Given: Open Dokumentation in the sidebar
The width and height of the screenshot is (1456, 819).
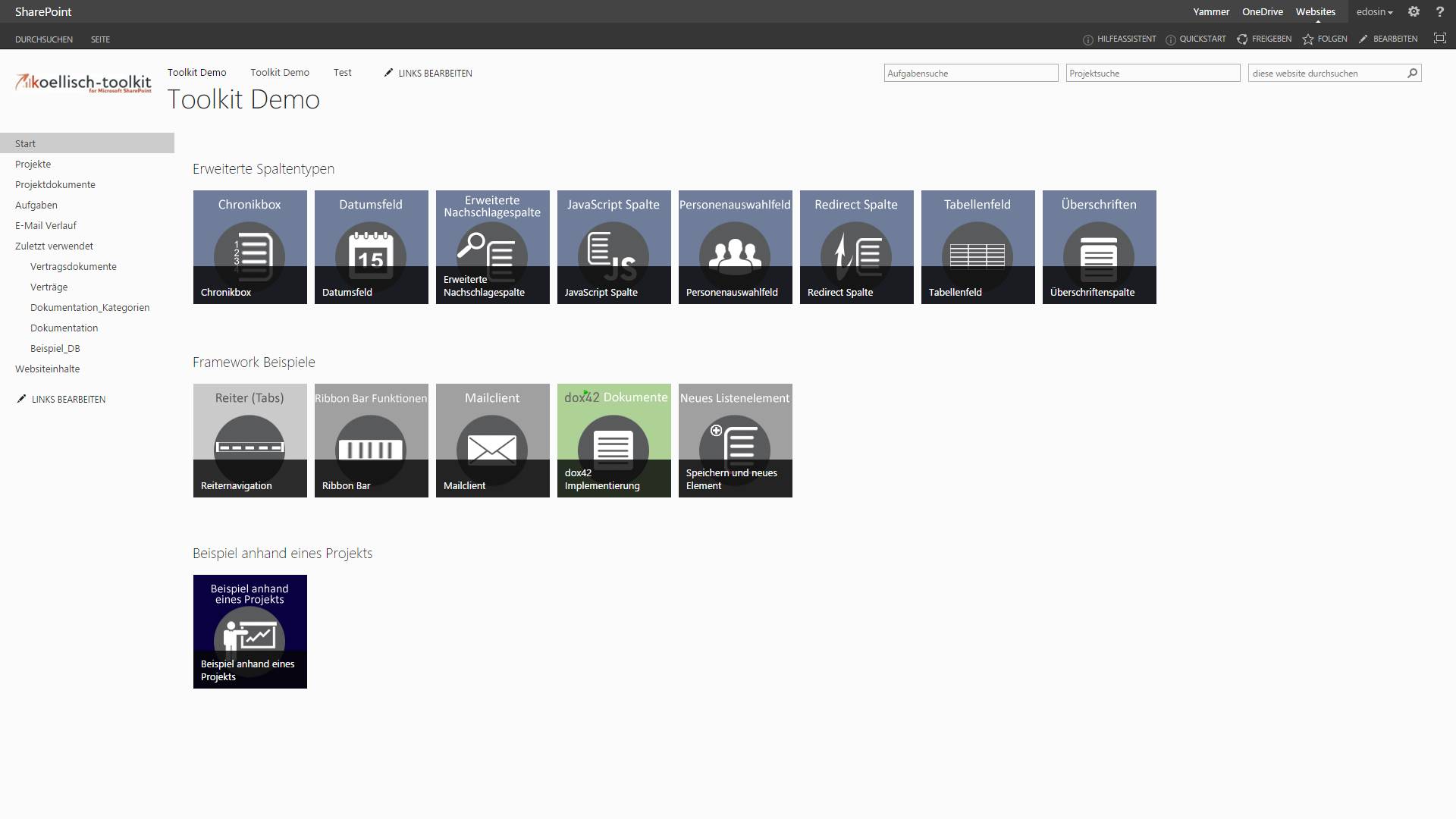Looking at the screenshot, I should coord(64,328).
